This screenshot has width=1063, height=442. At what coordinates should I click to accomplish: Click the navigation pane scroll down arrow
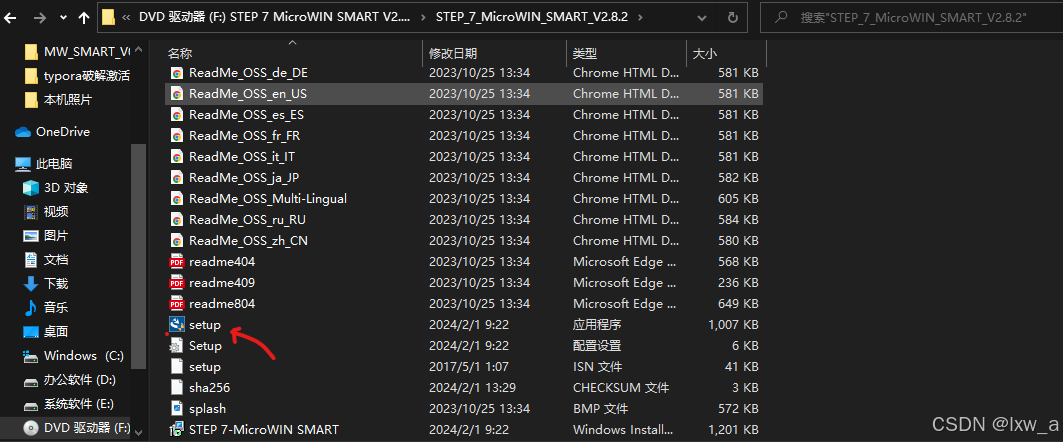(x=139, y=431)
